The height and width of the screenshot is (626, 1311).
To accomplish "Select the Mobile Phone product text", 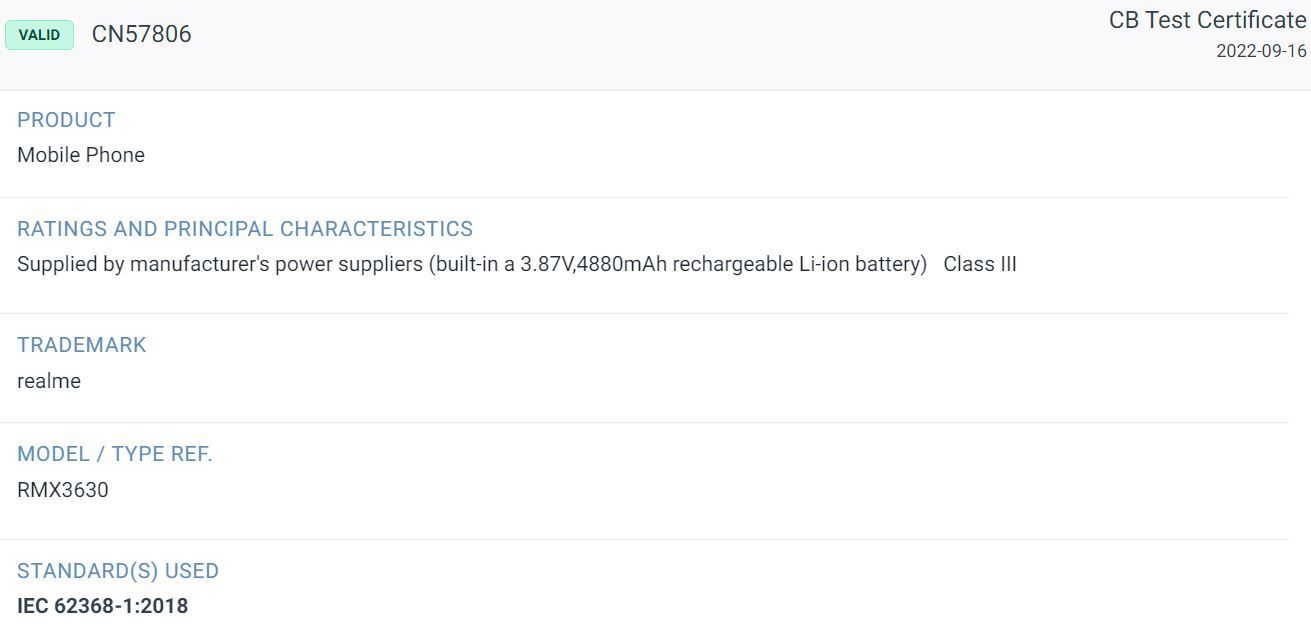I will pyautogui.click(x=81, y=155).
